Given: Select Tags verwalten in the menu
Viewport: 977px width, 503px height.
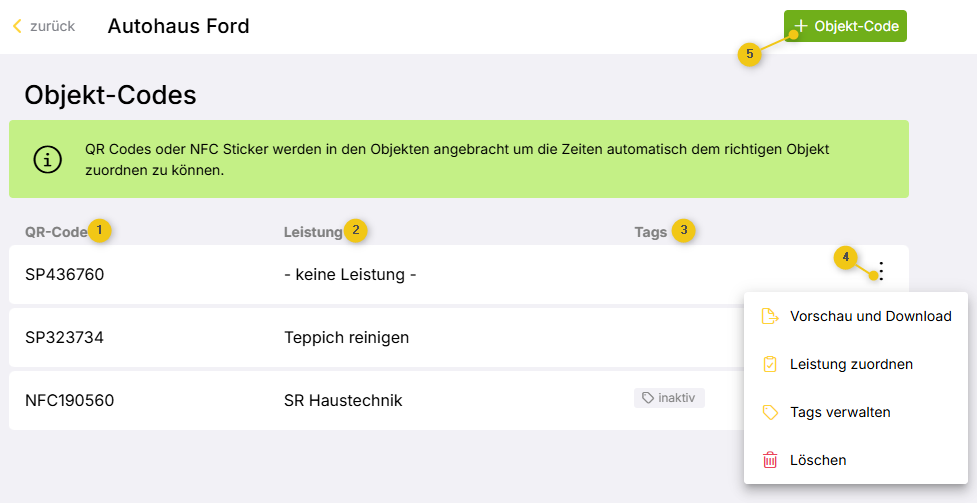Looking at the screenshot, I should point(855,412).
